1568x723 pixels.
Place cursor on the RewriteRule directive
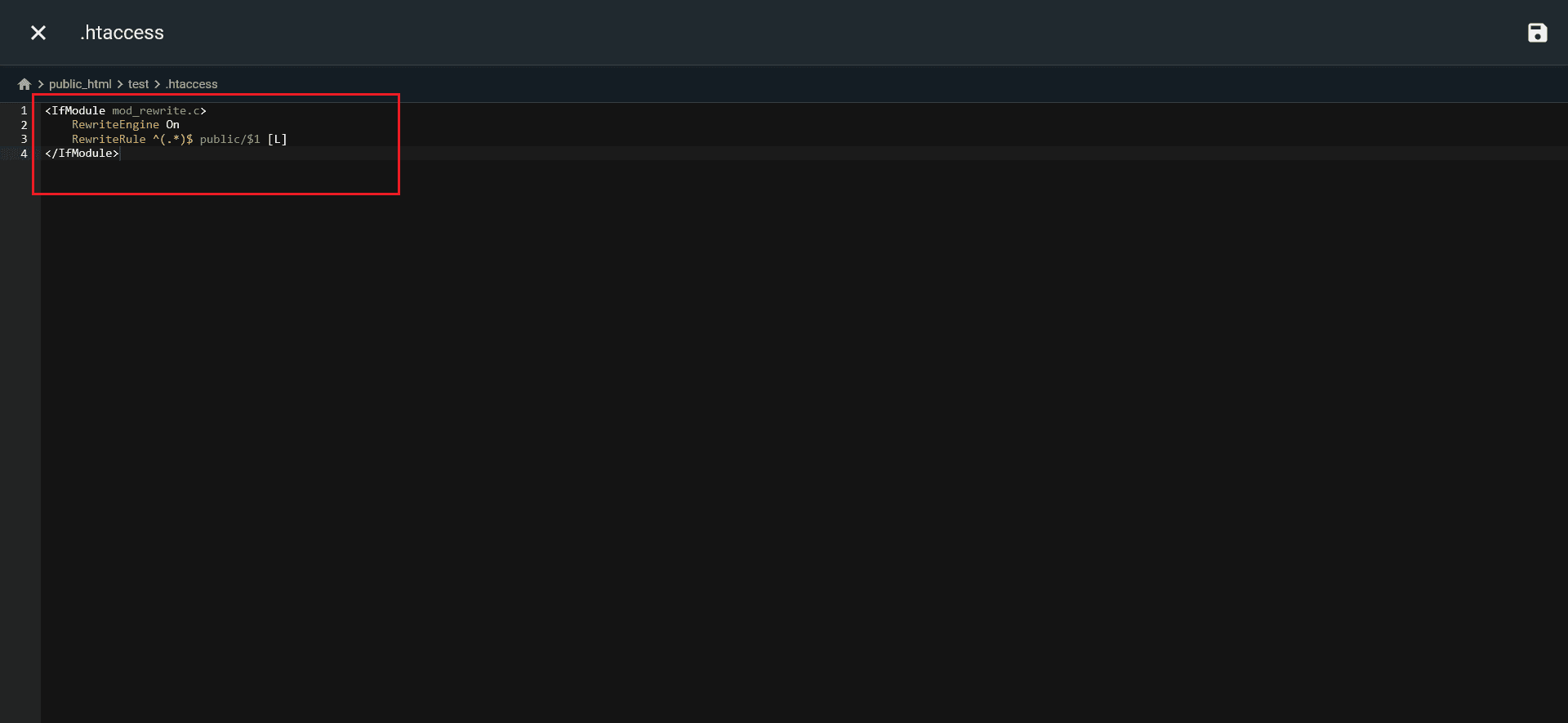(x=109, y=140)
